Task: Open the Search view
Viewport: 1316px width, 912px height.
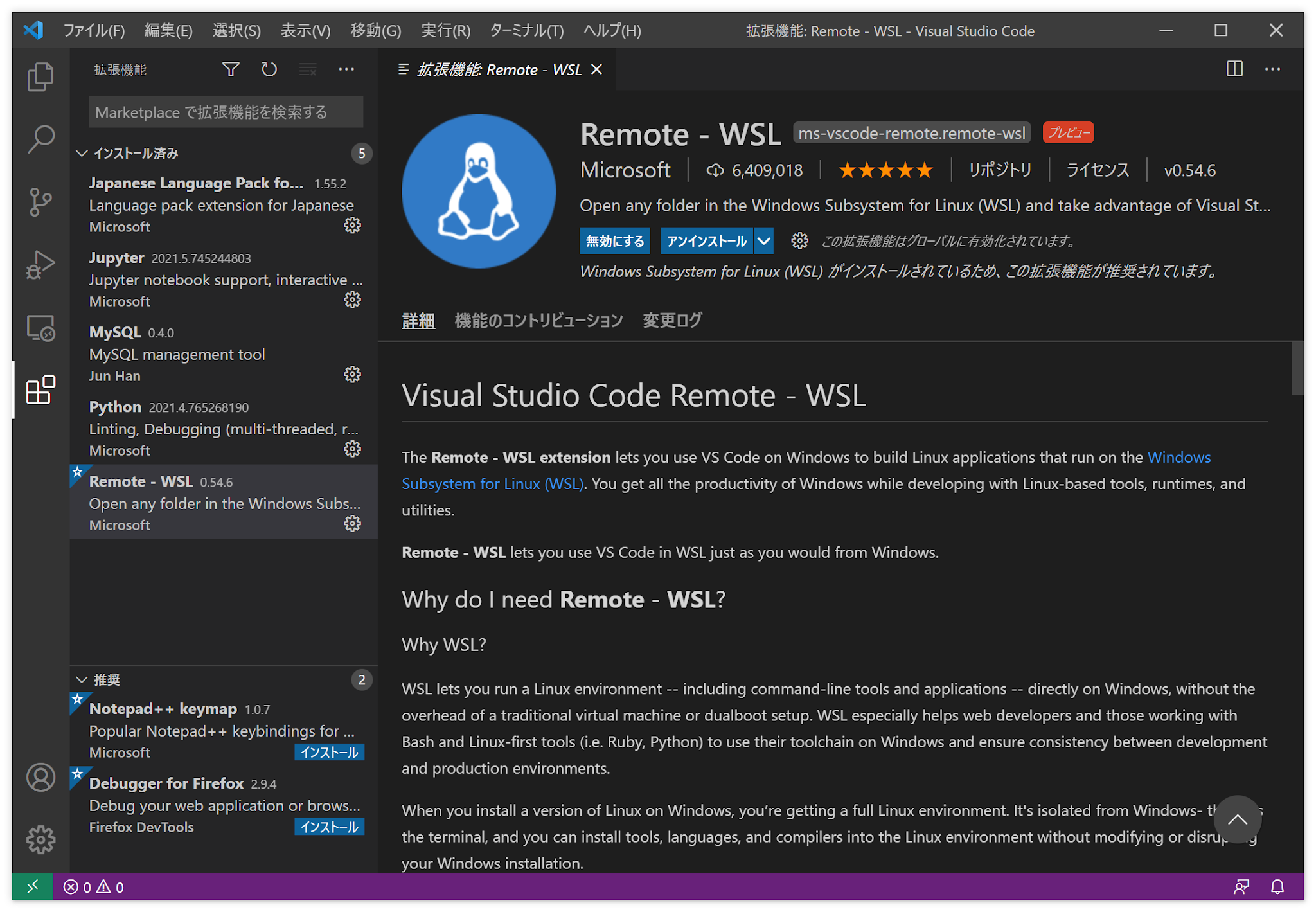Action: point(40,138)
